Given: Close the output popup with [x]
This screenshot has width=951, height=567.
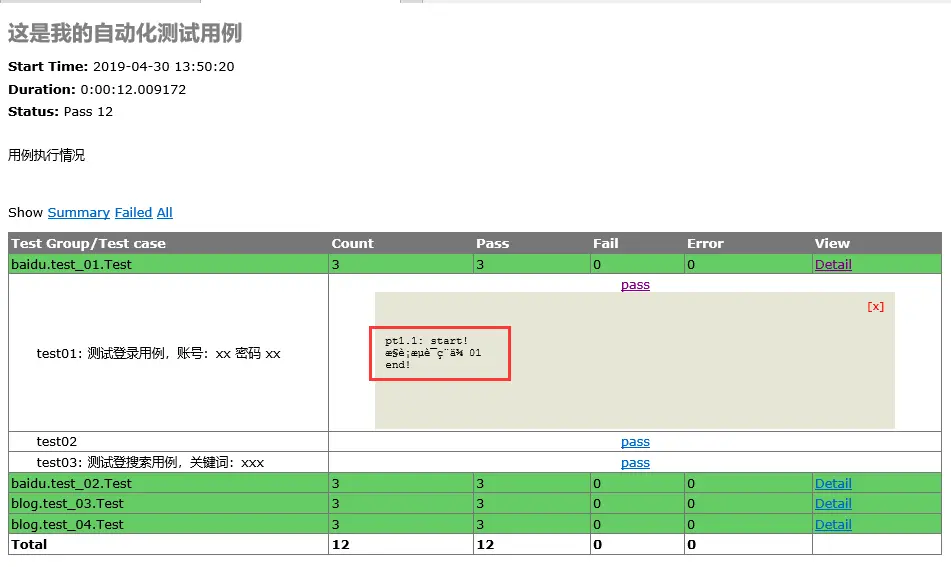Looking at the screenshot, I should 875,306.
